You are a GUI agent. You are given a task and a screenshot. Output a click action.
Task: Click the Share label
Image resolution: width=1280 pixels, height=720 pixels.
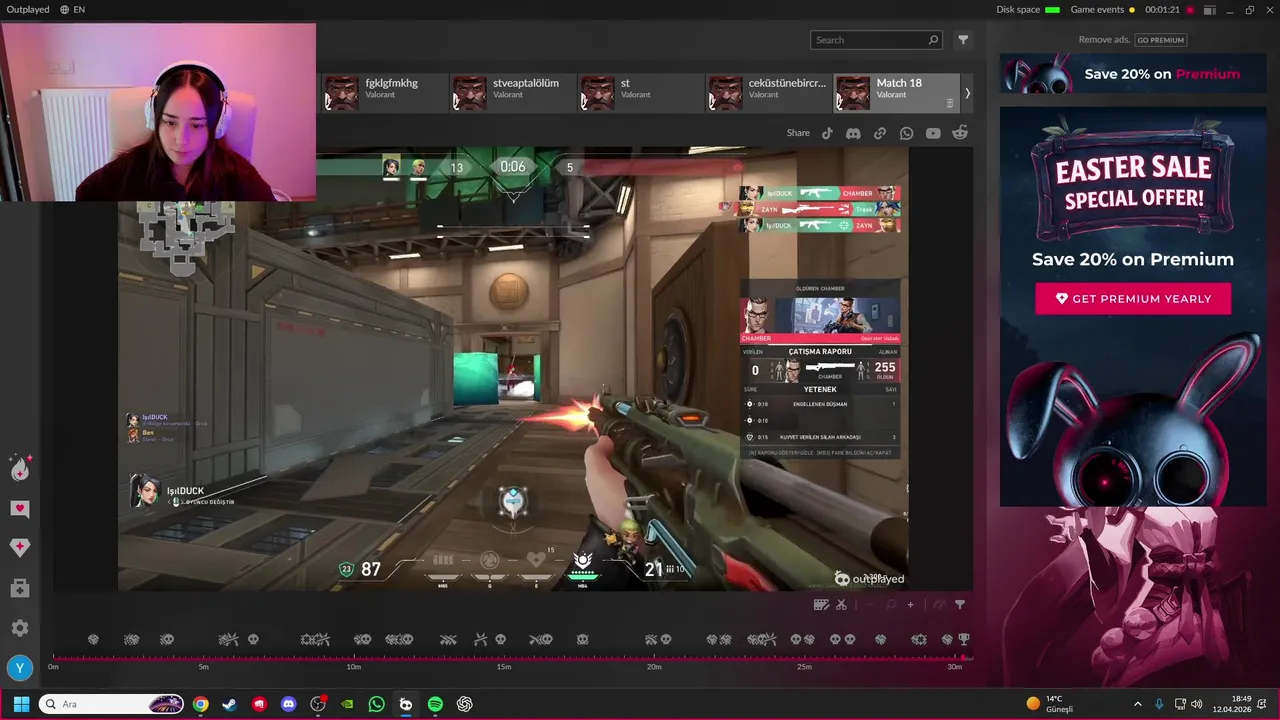pos(798,133)
